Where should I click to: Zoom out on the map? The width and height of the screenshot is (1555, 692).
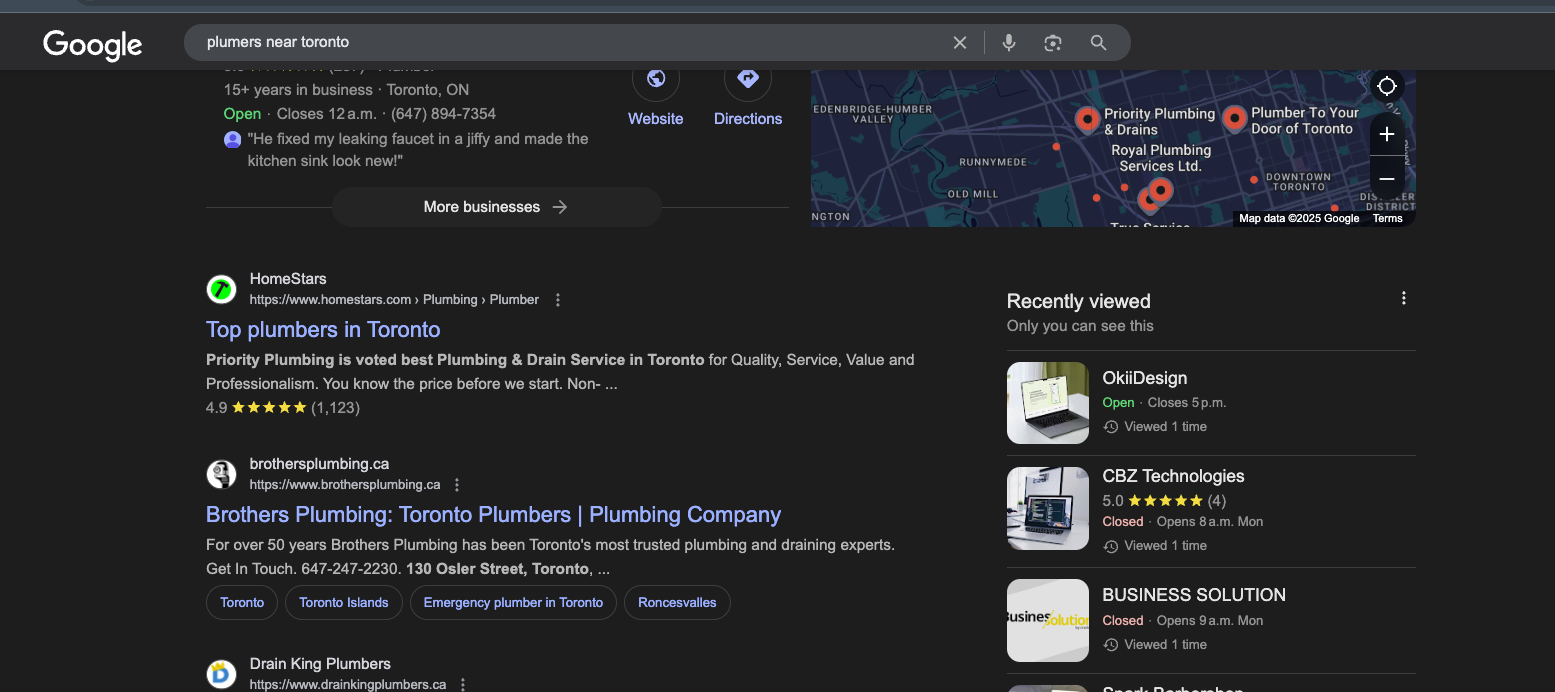point(1387,178)
